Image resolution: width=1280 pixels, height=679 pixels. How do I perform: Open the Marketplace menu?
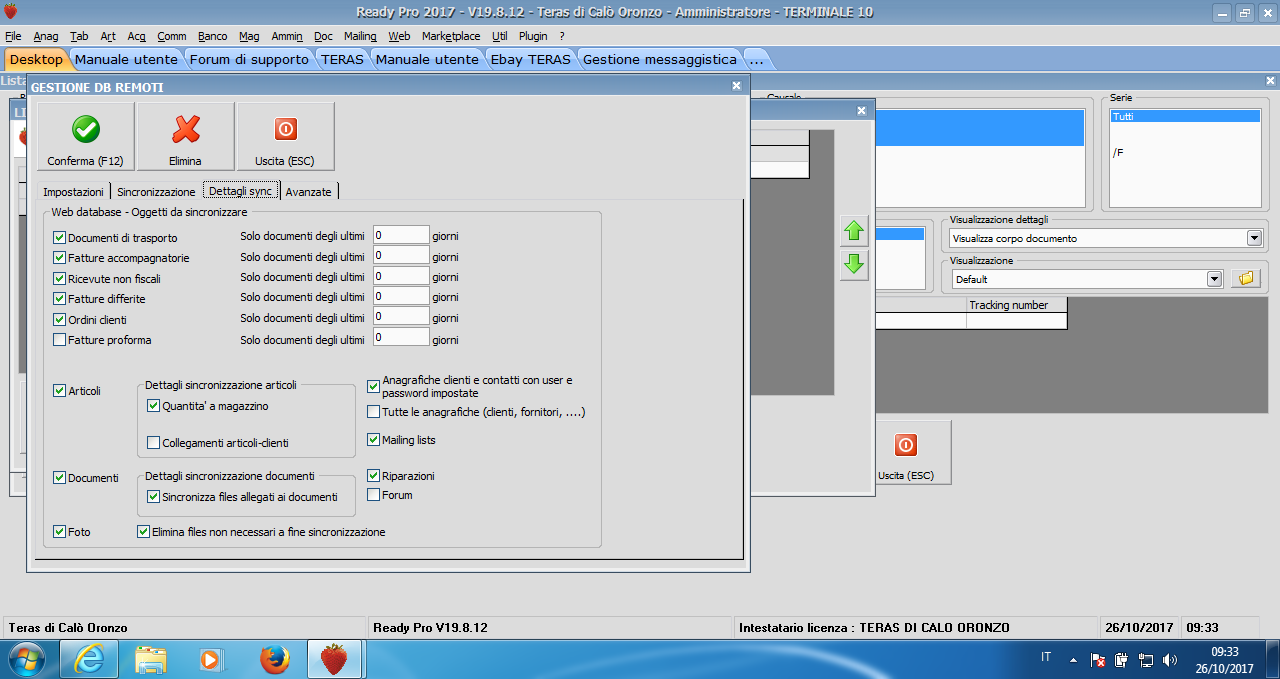[x=451, y=36]
